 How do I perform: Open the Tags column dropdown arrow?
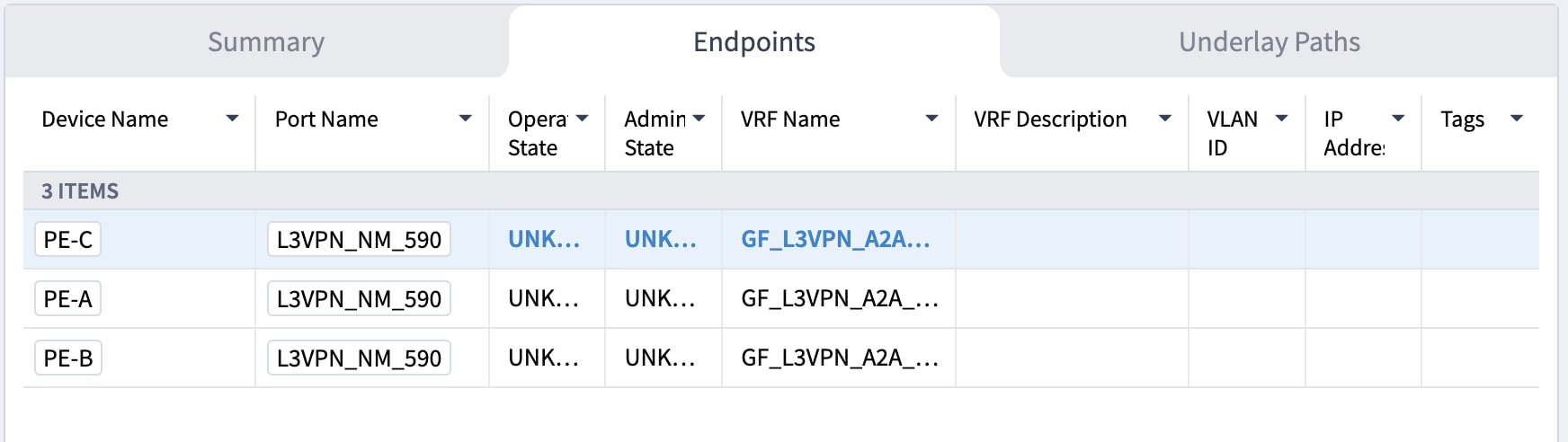coord(1517,119)
